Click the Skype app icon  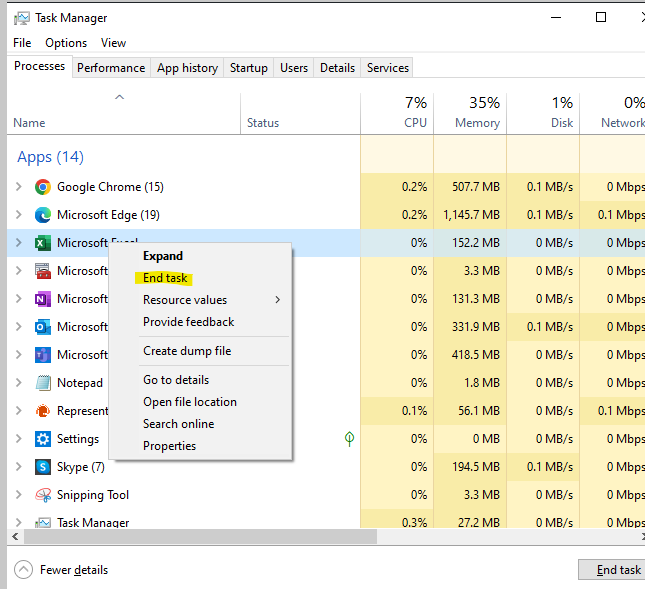[x=43, y=466]
